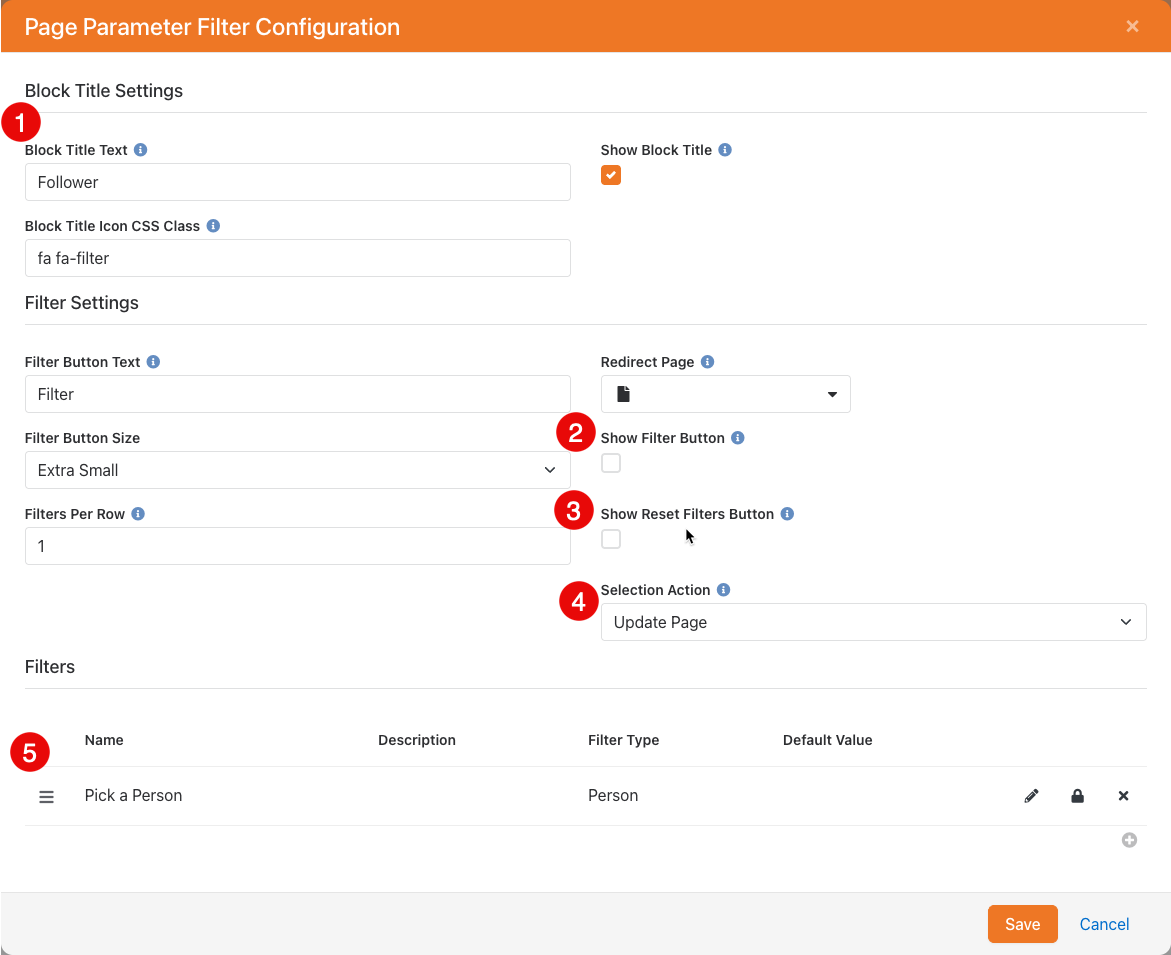Save the filter configuration
This screenshot has width=1171, height=955.
pyautogui.click(x=1022, y=924)
